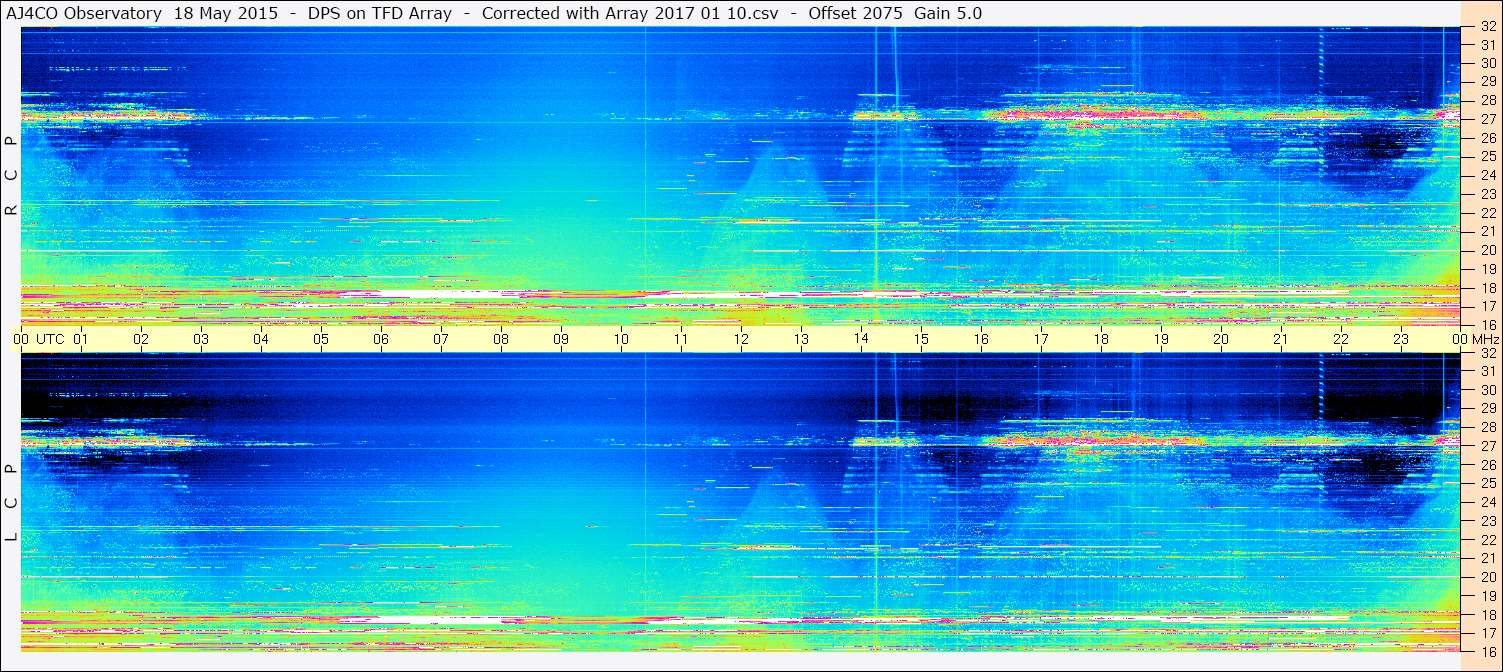Click the 19 MHz tick on LCP panel scale

pos(1488,596)
